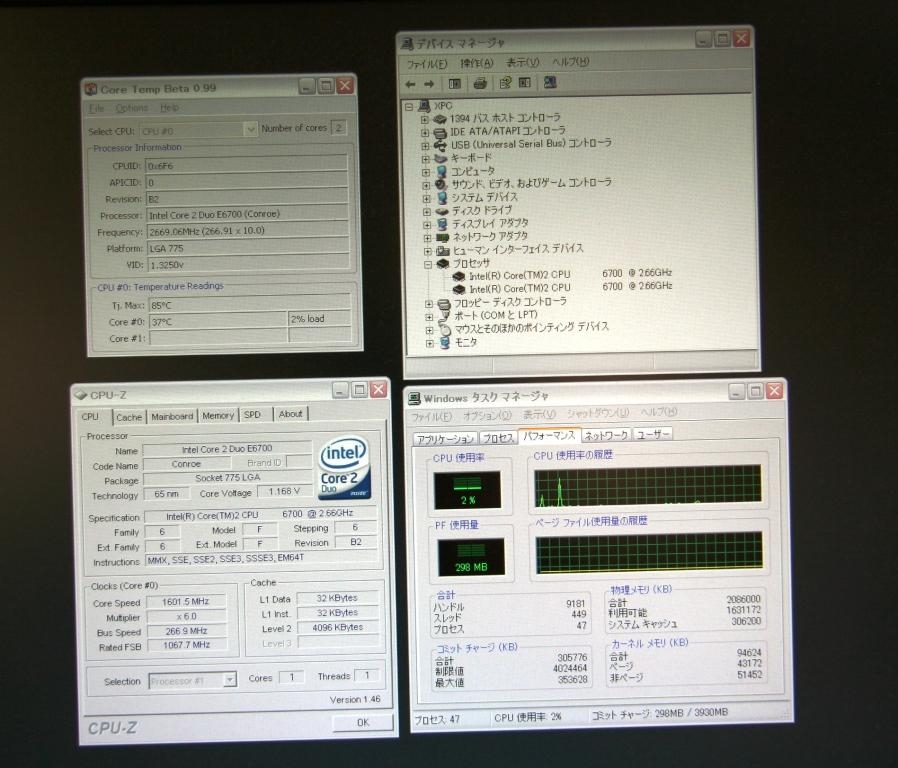Open the Help menu in Core Temp
The image size is (898, 768).
pos(169,108)
